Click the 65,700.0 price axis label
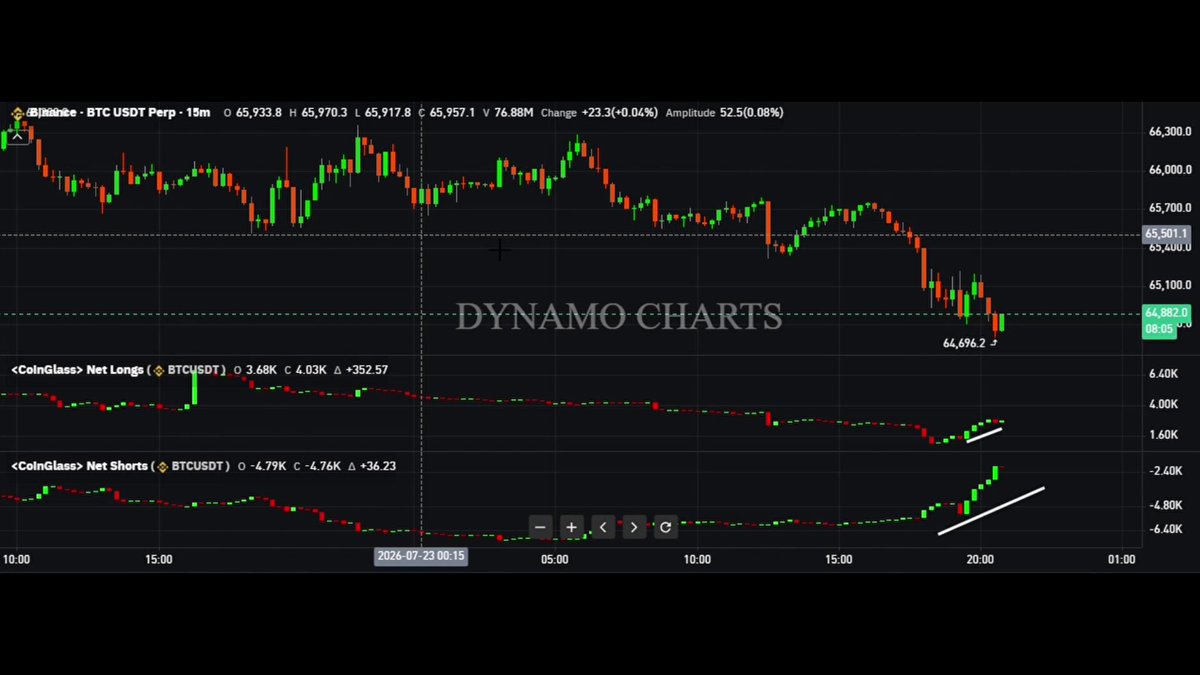This screenshot has height=675, width=1200. [1170, 208]
